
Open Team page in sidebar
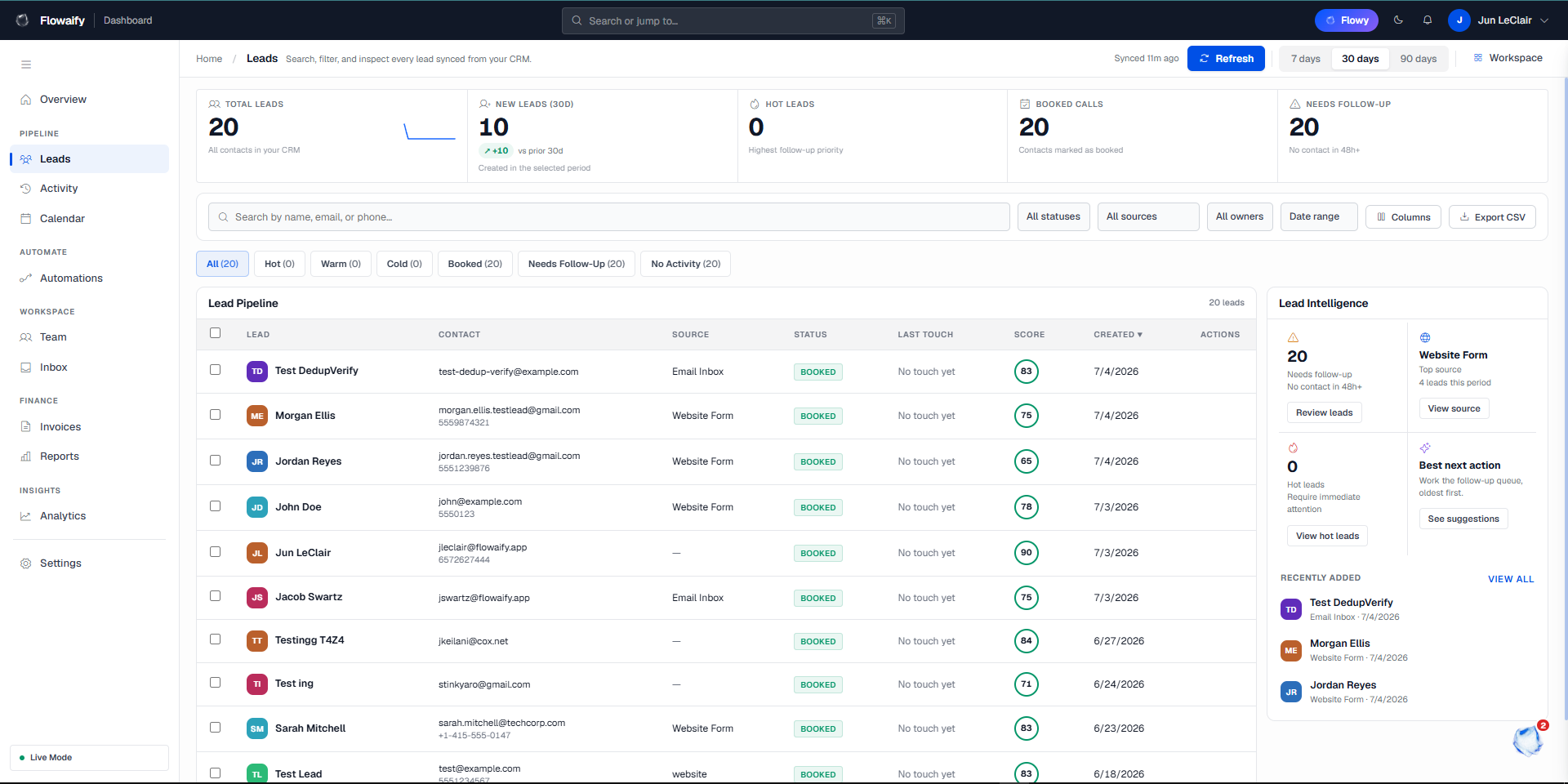(90, 337)
